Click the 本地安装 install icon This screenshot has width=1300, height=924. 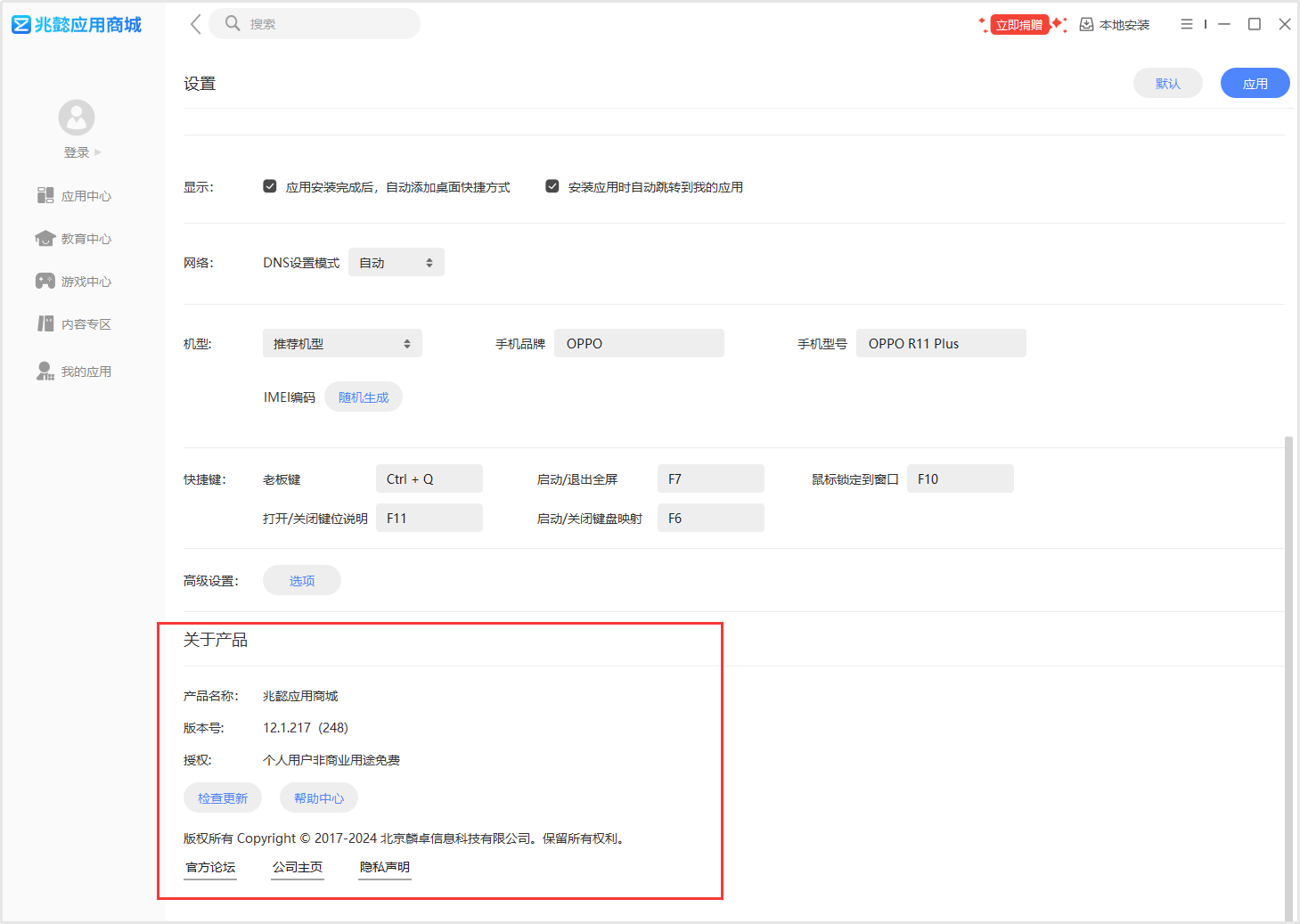click(1086, 24)
